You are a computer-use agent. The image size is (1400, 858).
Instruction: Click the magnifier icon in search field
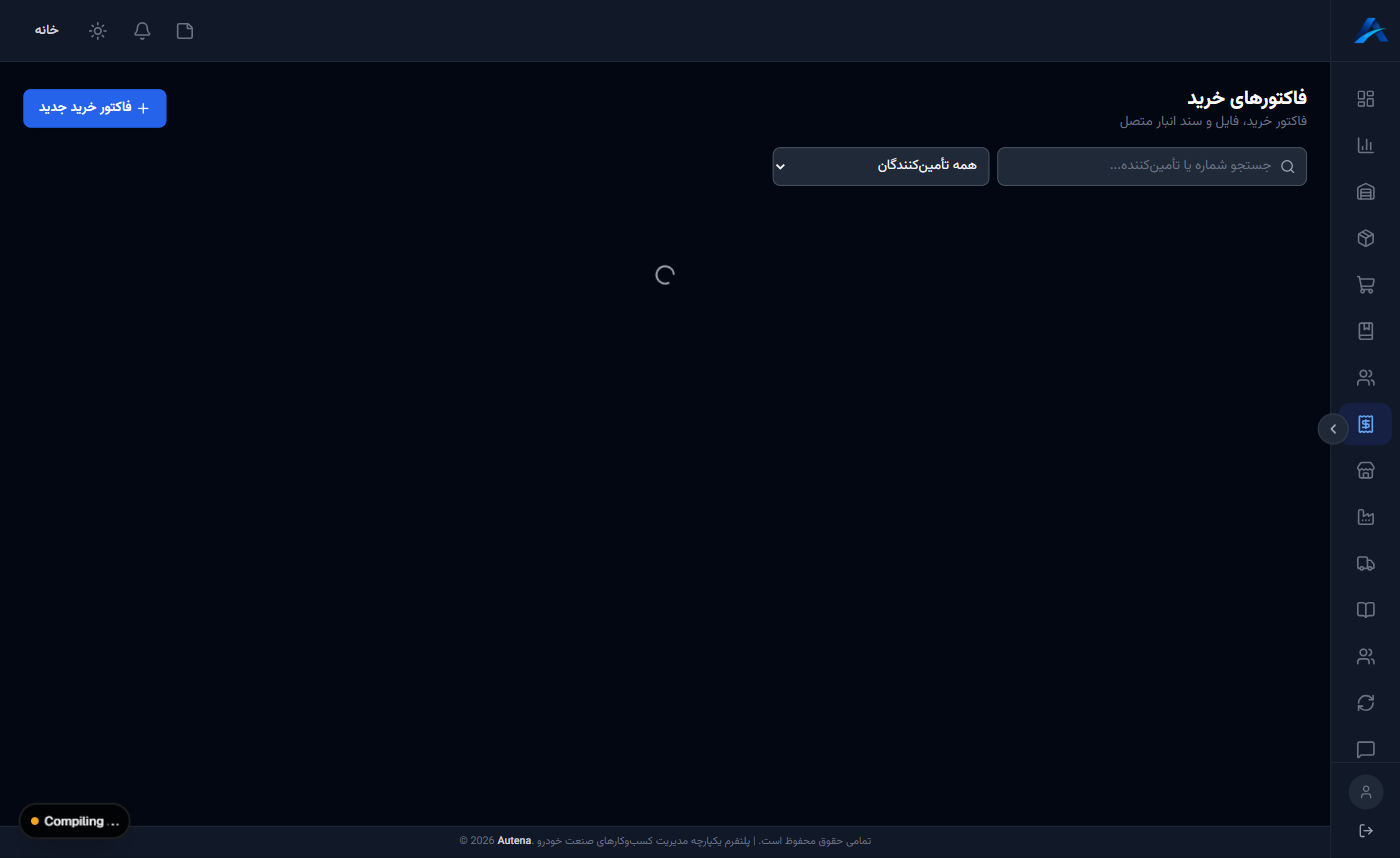tap(1287, 166)
